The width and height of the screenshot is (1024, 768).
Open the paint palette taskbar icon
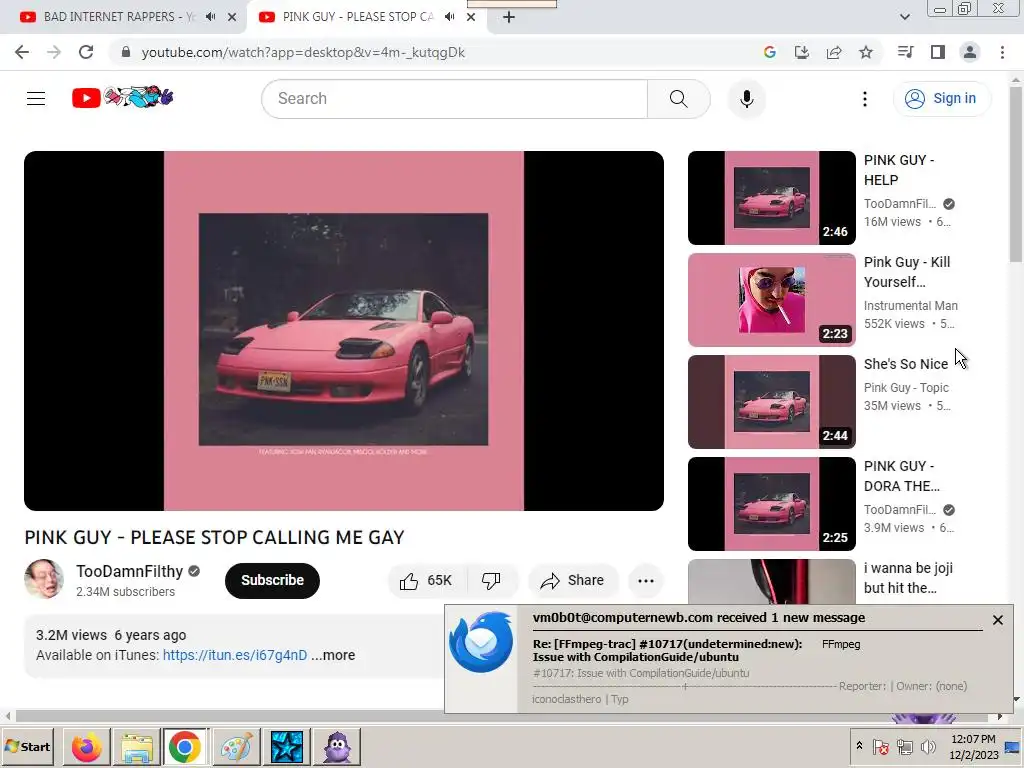[x=236, y=747]
